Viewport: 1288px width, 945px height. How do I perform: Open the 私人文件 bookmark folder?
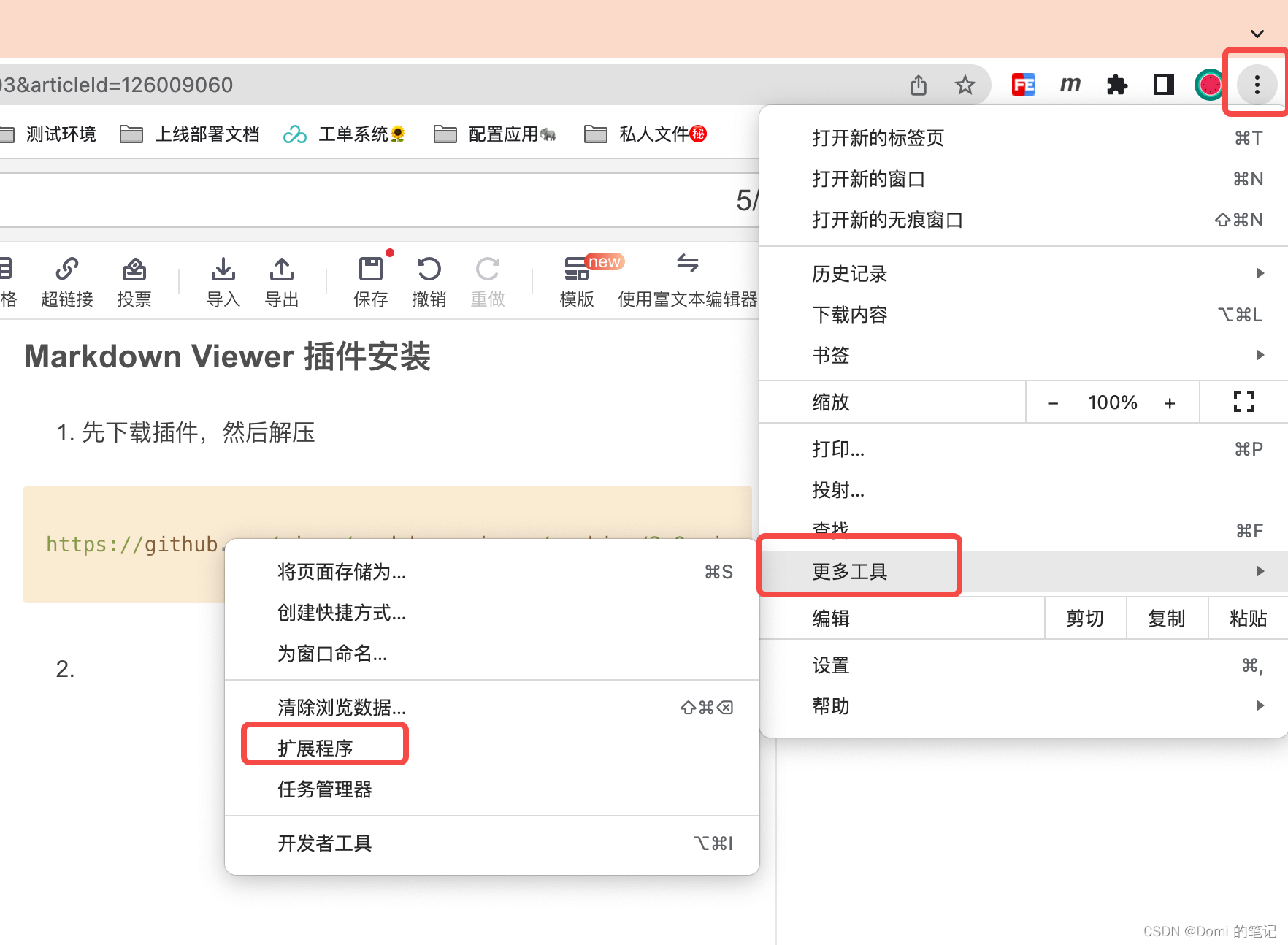coord(645,134)
